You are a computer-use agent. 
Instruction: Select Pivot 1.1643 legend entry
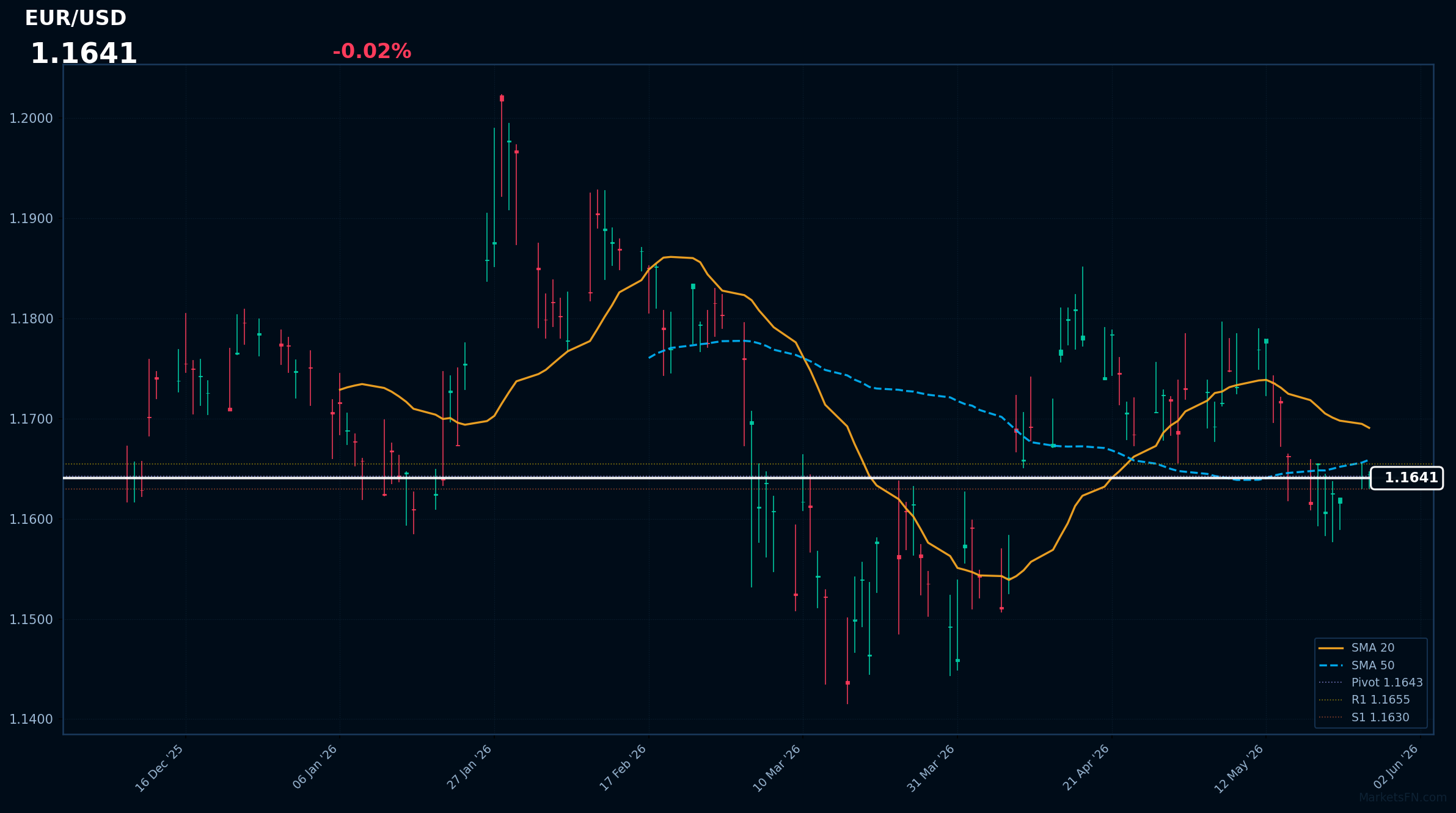click(1370, 683)
